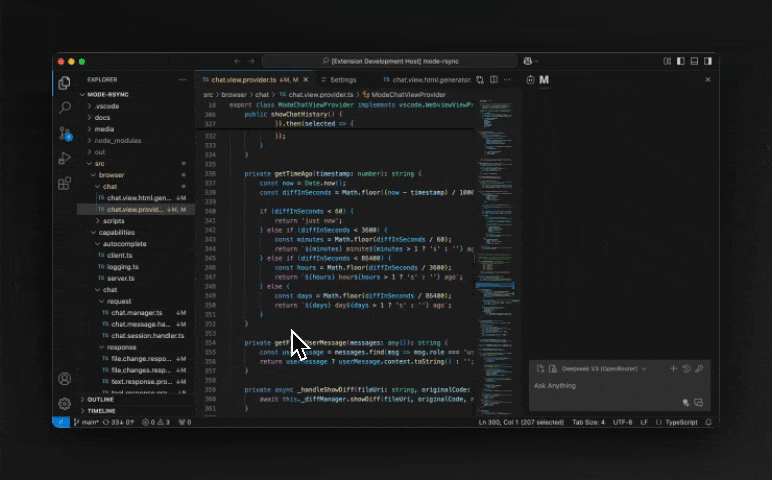The image size is (772, 480).
Task: Click the Explorer more actions ellipsis
Action: click(183, 79)
